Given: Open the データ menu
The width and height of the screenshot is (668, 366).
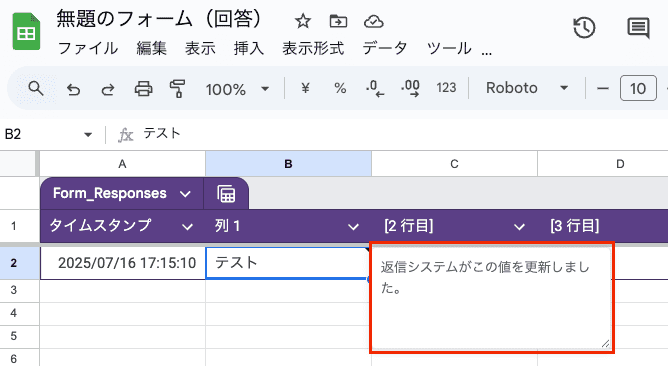Looking at the screenshot, I should point(385,48).
